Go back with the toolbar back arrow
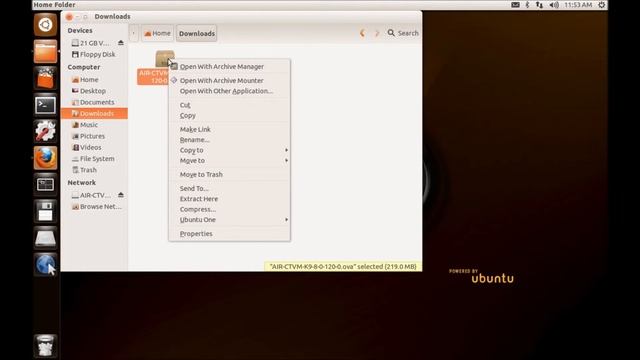This screenshot has width=640, height=360. pos(362,33)
